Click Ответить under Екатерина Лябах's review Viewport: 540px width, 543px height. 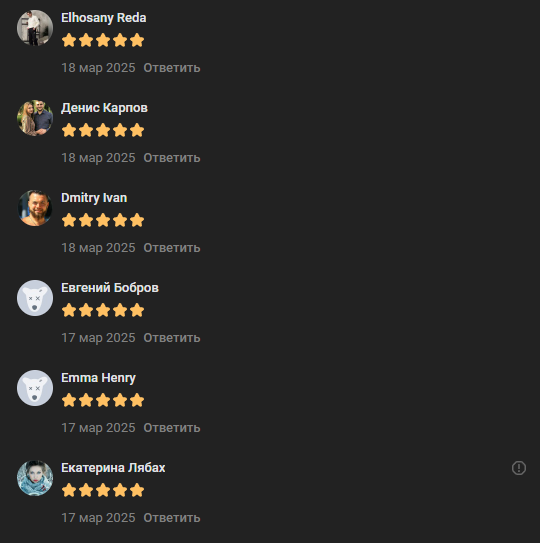click(x=172, y=518)
